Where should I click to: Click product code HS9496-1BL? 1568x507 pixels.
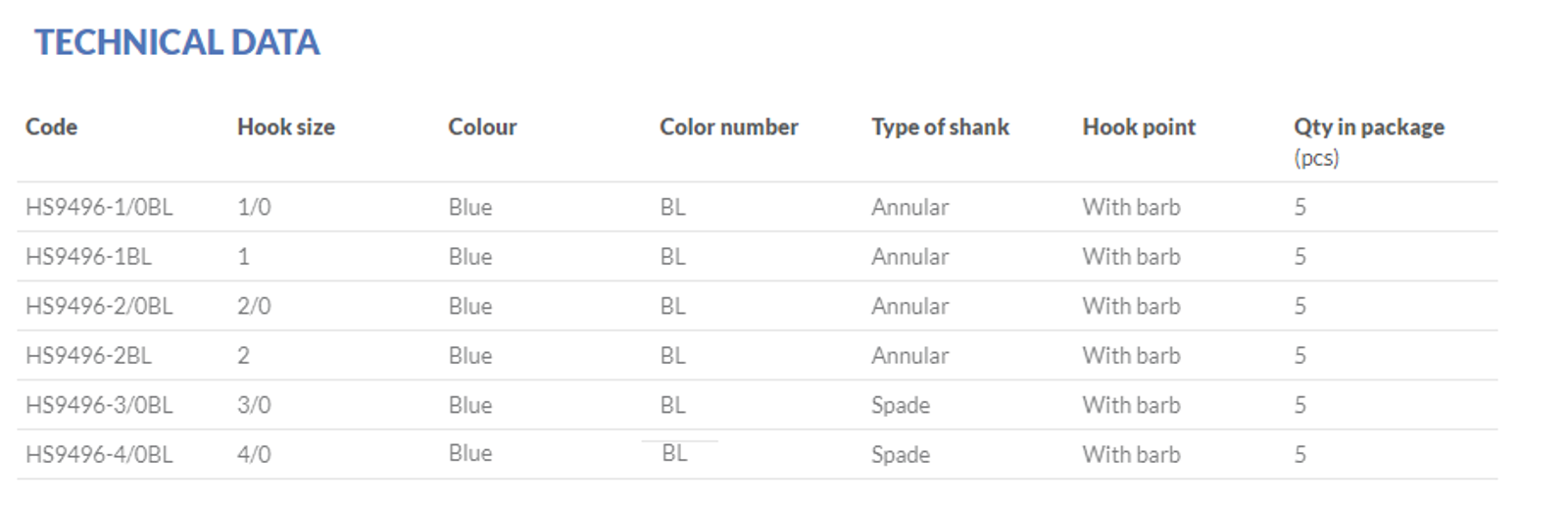click(x=88, y=257)
